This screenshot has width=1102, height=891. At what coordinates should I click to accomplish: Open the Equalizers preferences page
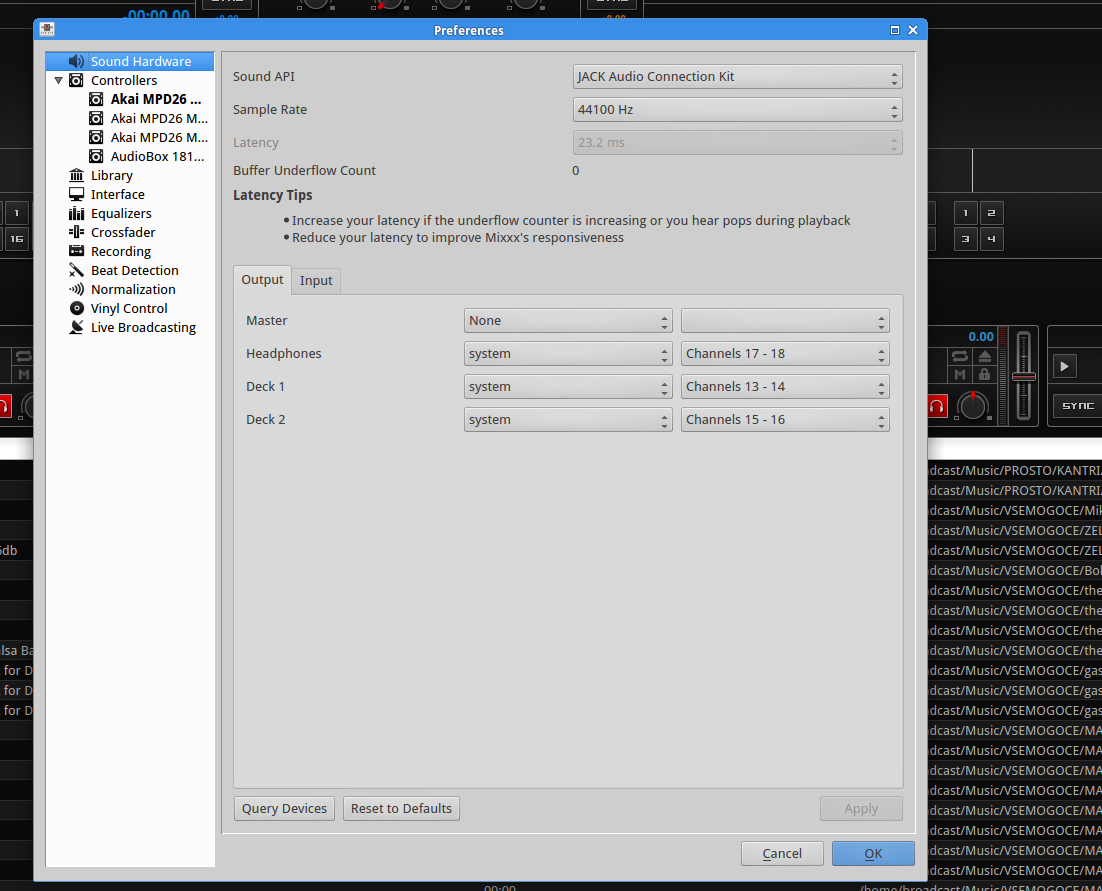point(121,213)
